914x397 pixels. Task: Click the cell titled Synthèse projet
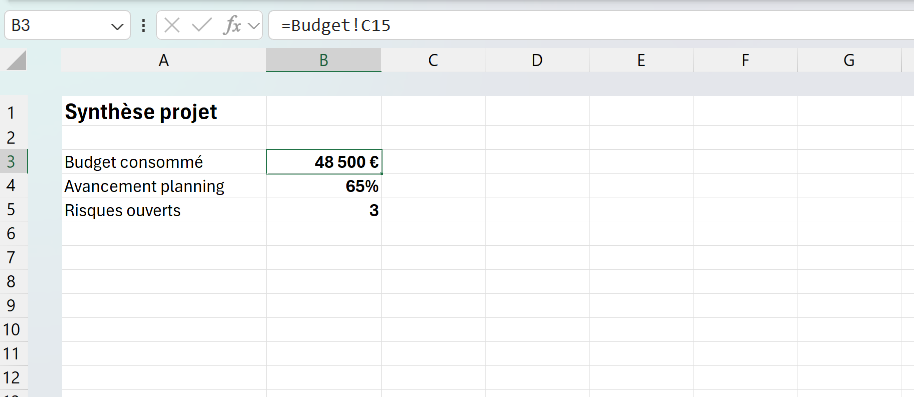tap(164, 112)
